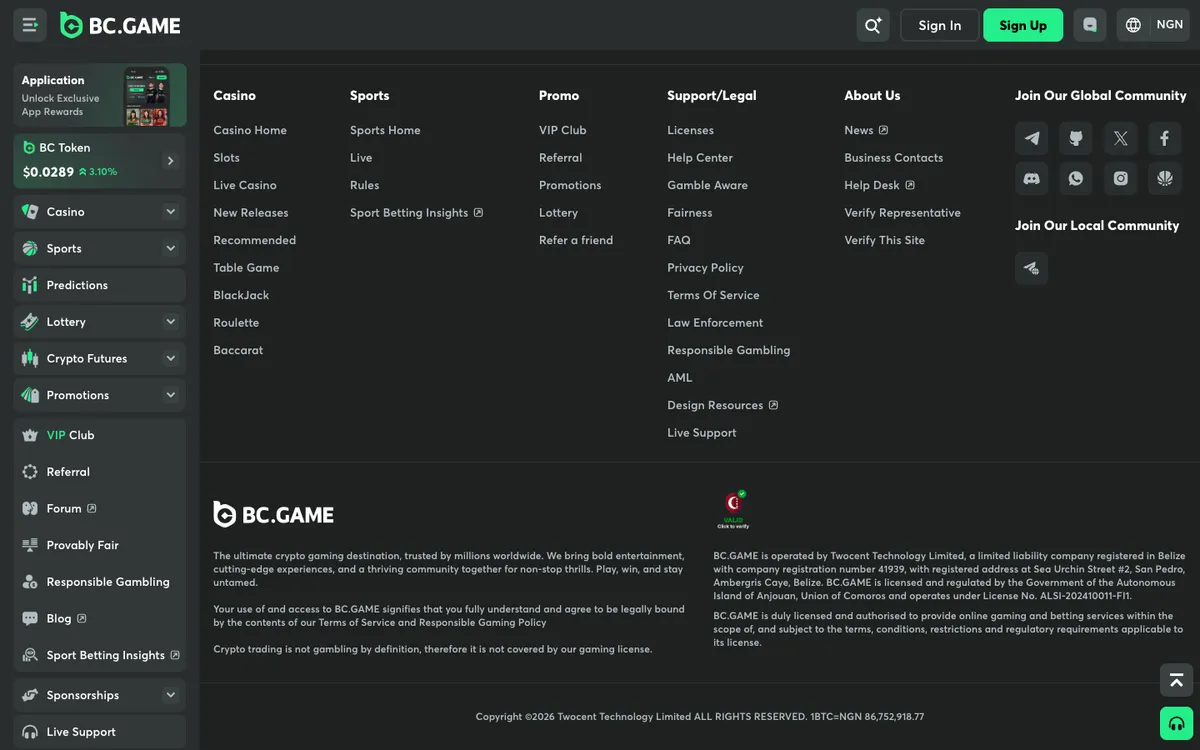This screenshot has height=750, width=1200.
Task: Open the footer VIP Club link
Action: (x=562, y=130)
